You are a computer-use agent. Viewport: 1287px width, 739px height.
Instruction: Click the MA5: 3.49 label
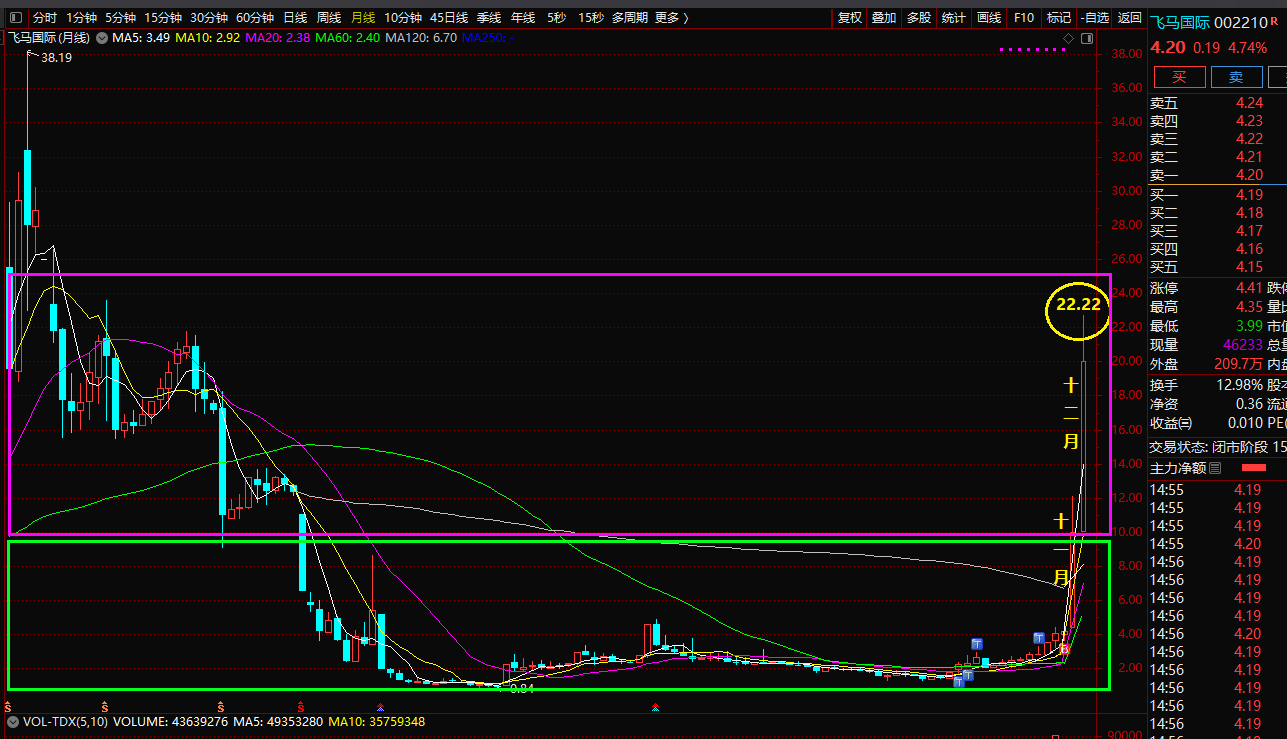(141, 38)
